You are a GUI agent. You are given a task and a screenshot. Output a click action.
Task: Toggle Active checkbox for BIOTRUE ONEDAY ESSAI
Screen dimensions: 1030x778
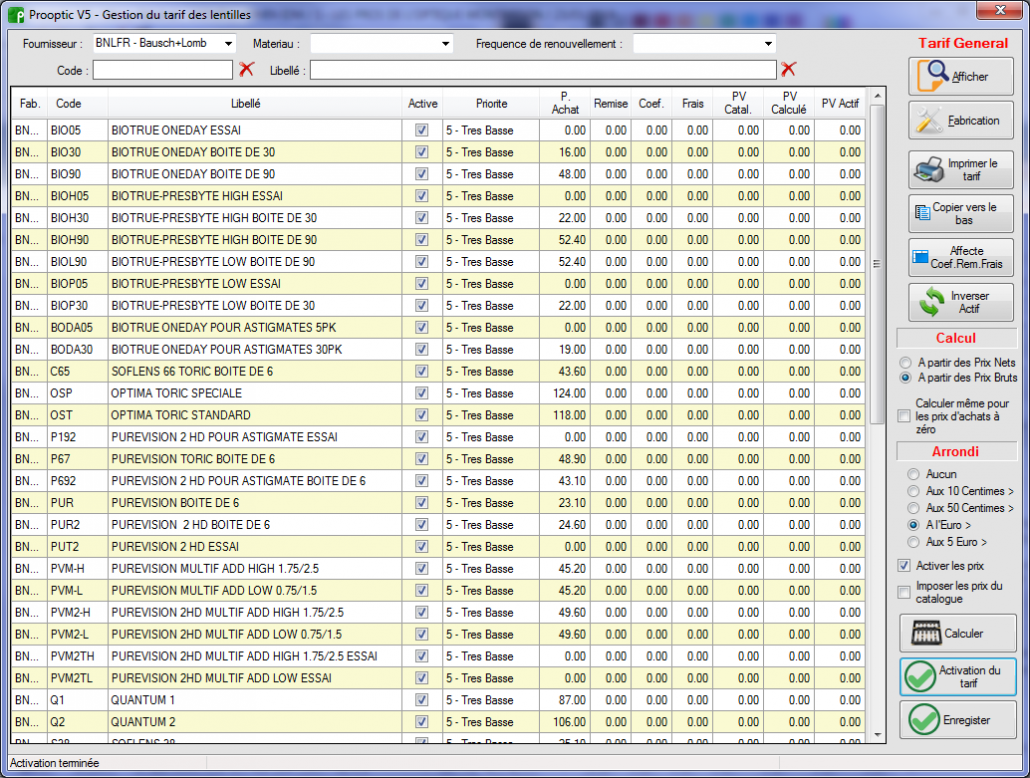click(422, 130)
